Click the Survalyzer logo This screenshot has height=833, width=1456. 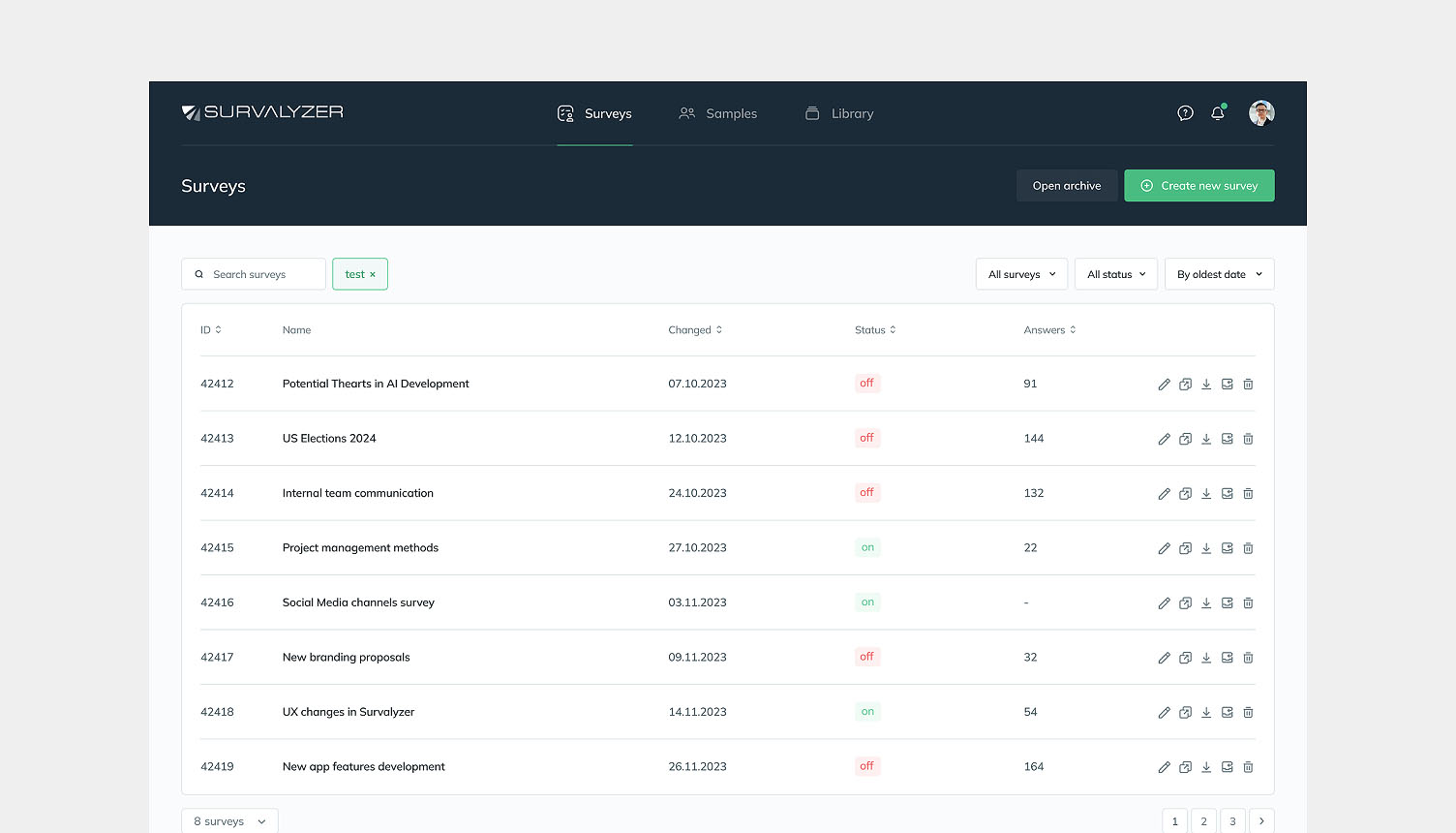click(x=262, y=112)
